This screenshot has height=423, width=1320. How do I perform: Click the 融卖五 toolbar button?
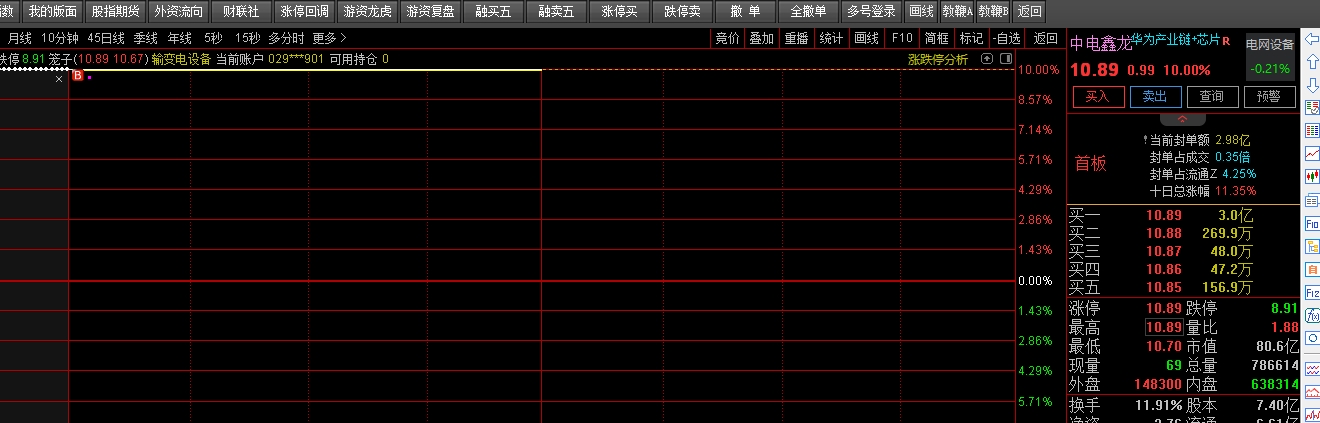point(556,12)
